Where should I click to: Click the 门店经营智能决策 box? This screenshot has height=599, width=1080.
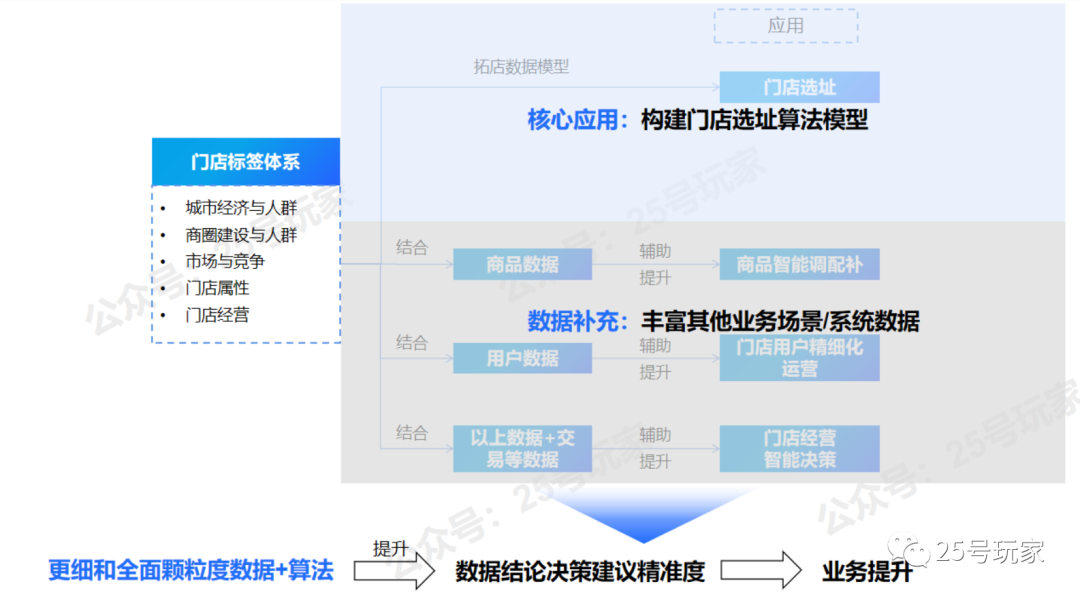tap(799, 449)
